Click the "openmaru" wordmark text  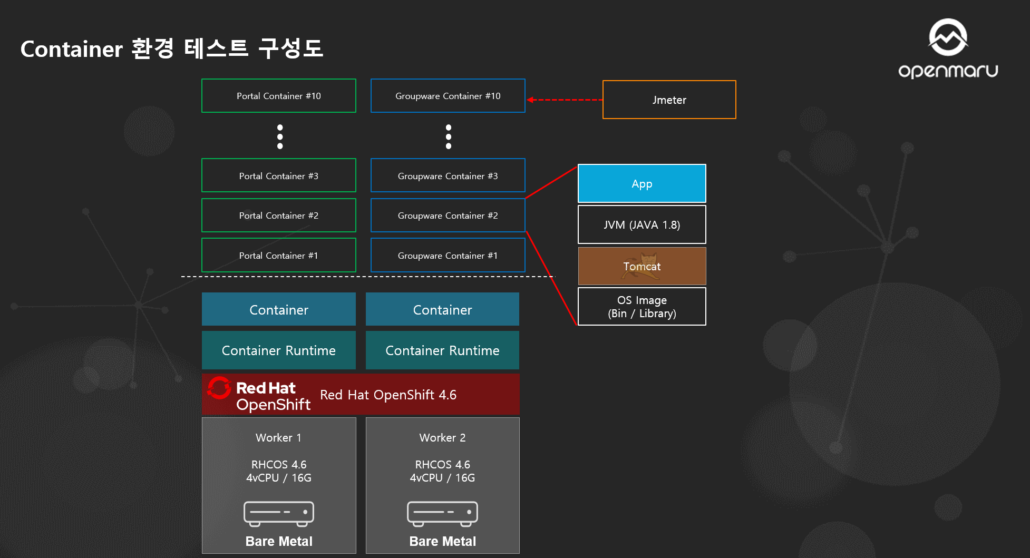(x=948, y=70)
